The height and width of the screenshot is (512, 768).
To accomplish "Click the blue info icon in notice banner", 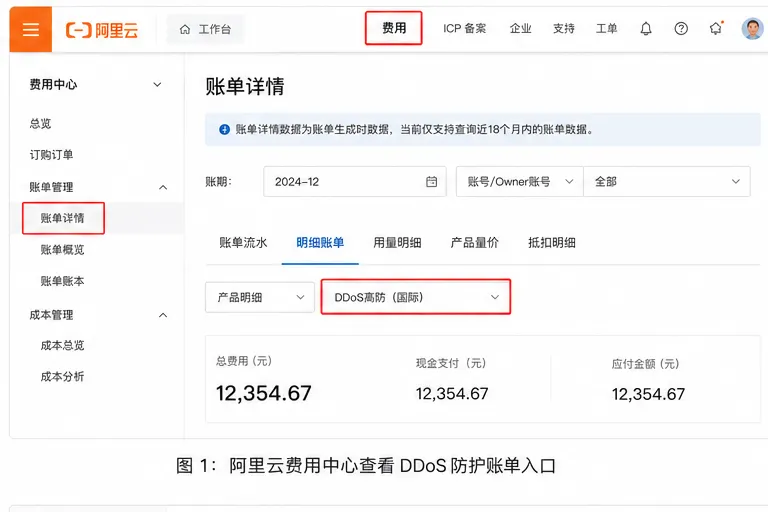I will click(x=224, y=129).
